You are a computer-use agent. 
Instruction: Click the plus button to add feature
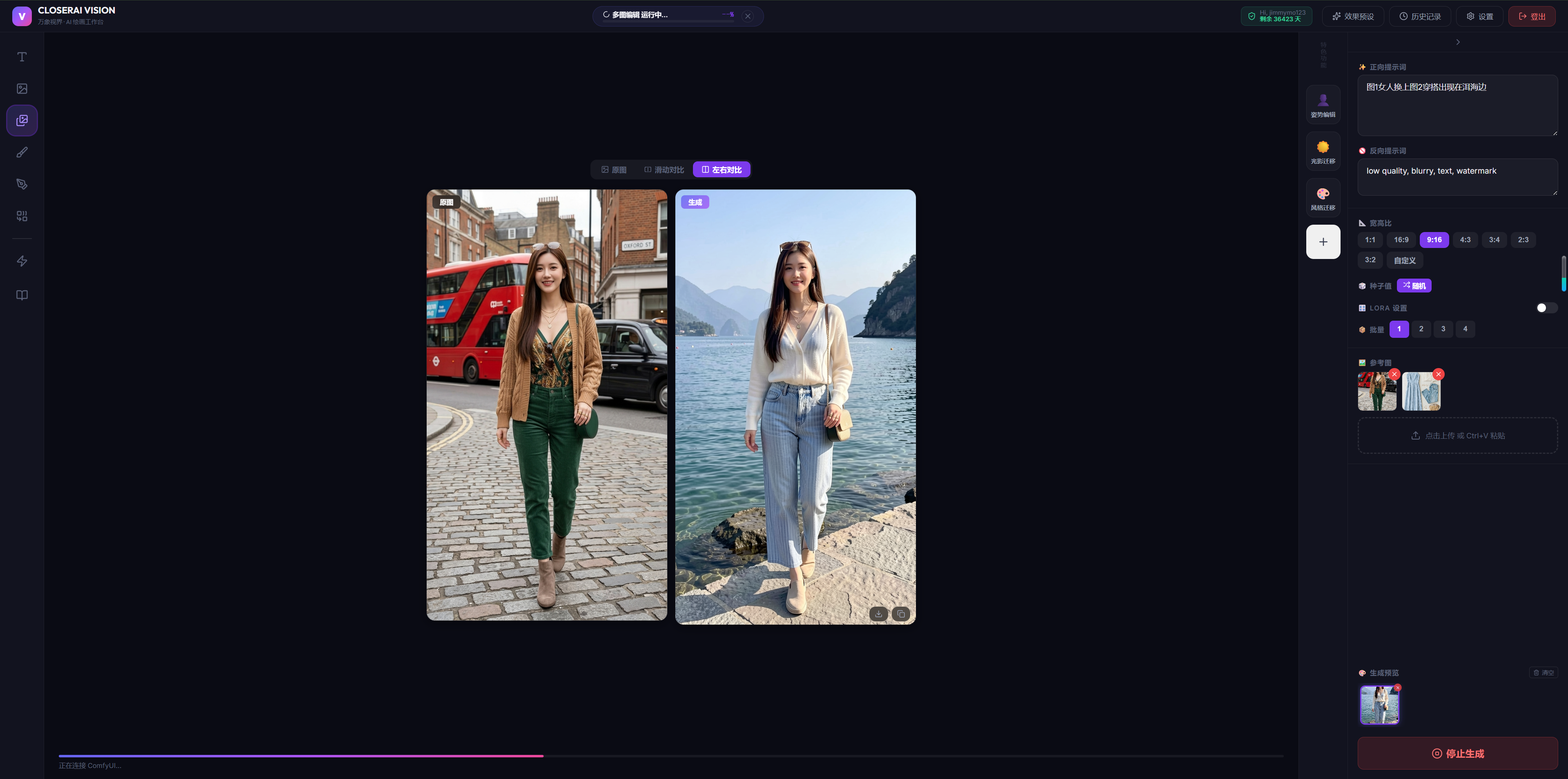pyautogui.click(x=1323, y=242)
